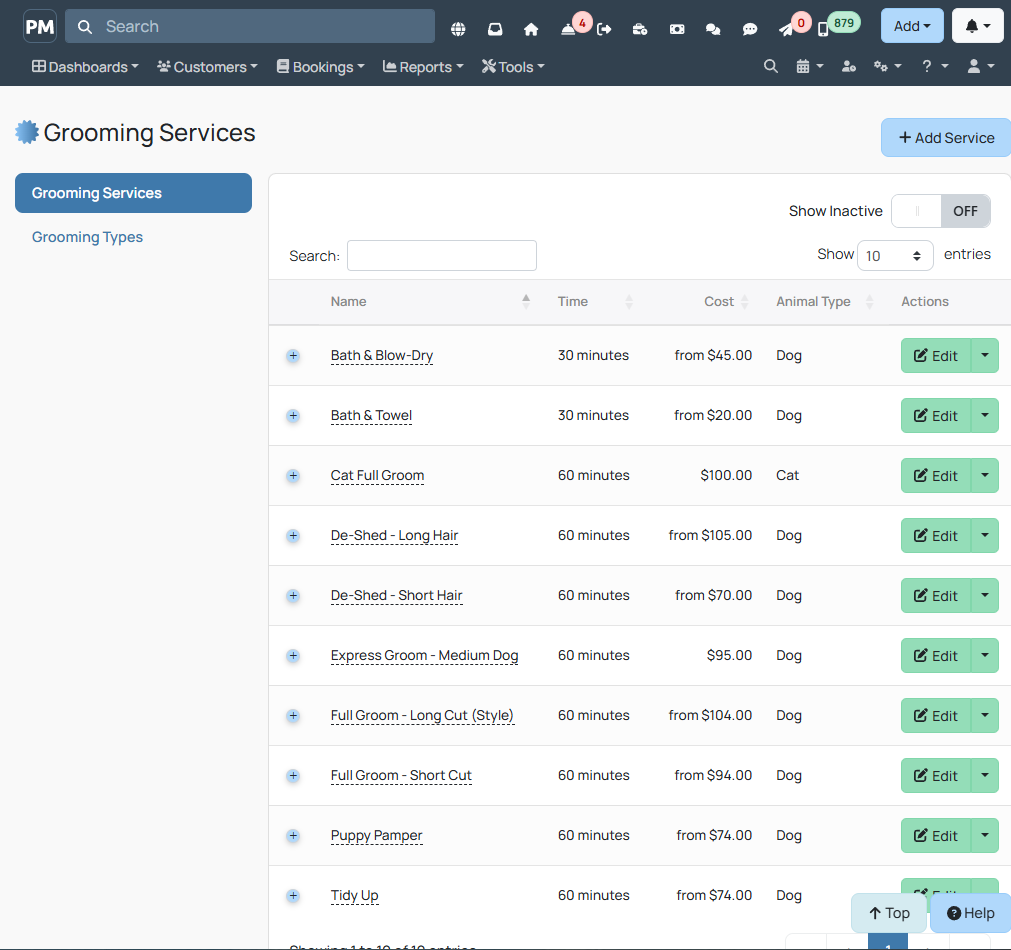This screenshot has height=950, width=1011.
Task: Open the inbox tray icon
Action: pos(495,29)
